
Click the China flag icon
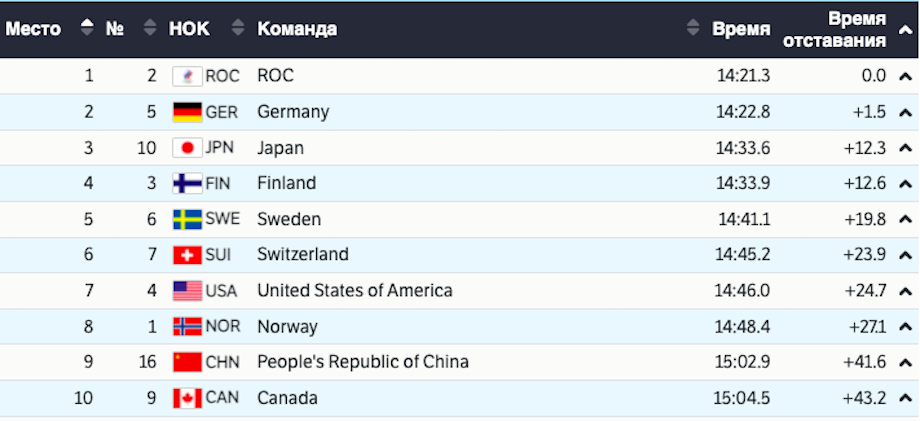click(187, 362)
